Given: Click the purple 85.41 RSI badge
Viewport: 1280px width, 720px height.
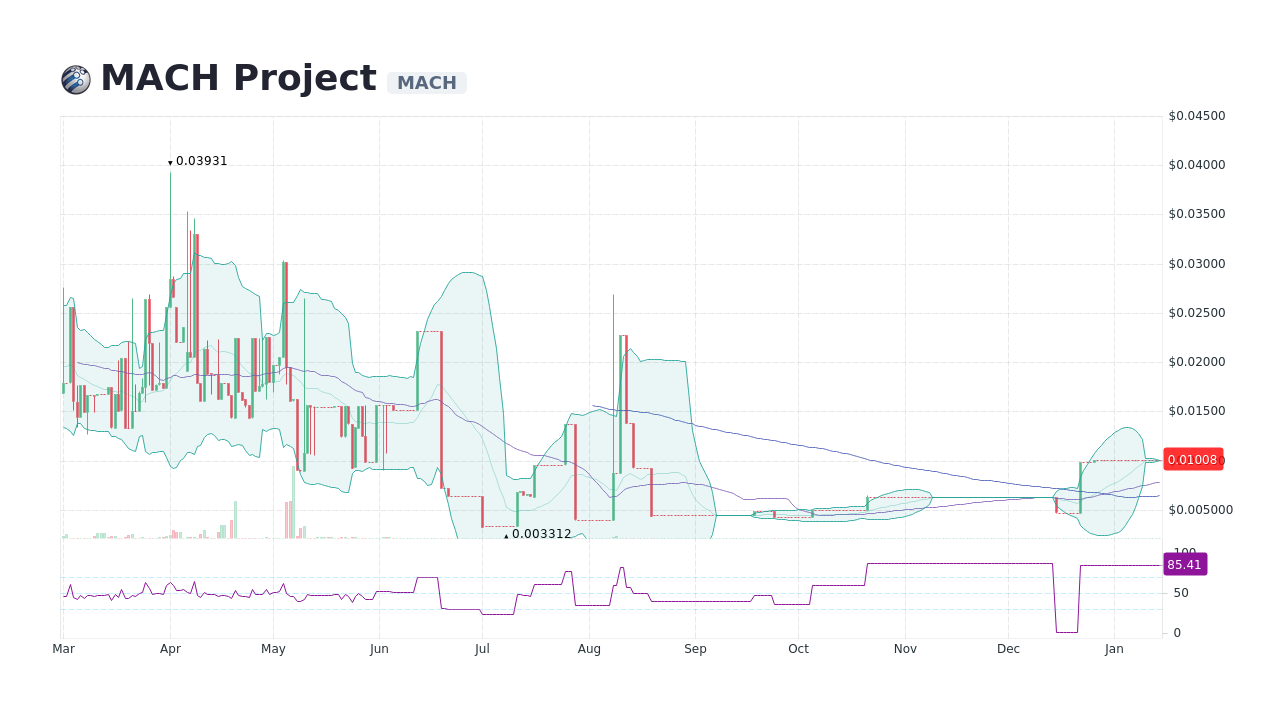Looking at the screenshot, I should [x=1185, y=564].
